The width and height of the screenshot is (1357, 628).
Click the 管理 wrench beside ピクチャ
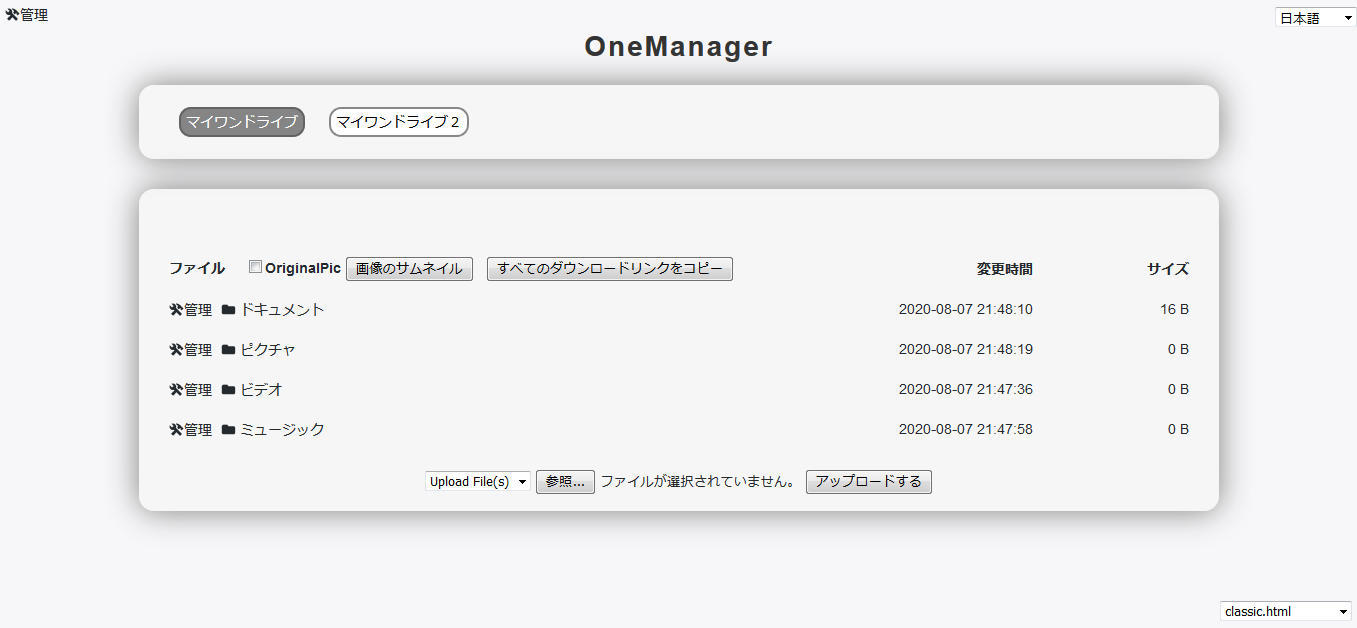191,350
